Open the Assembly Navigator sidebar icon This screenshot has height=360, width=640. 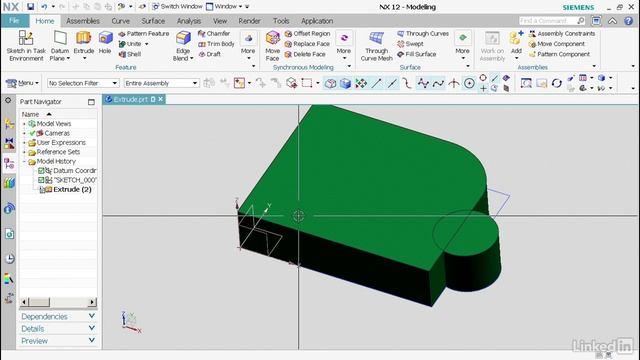pos(9,123)
